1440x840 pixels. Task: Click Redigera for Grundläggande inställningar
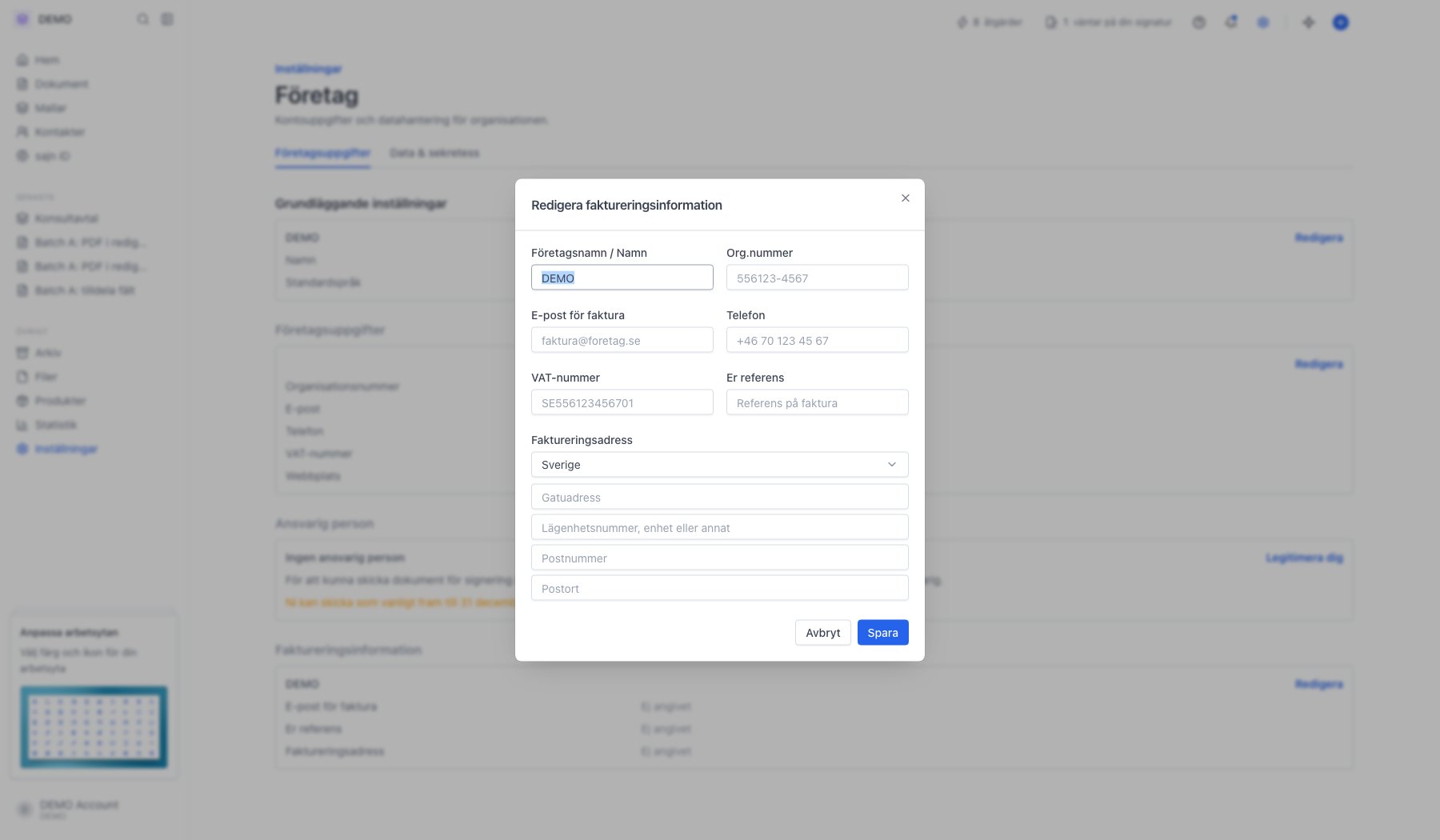pos(1319,238)
